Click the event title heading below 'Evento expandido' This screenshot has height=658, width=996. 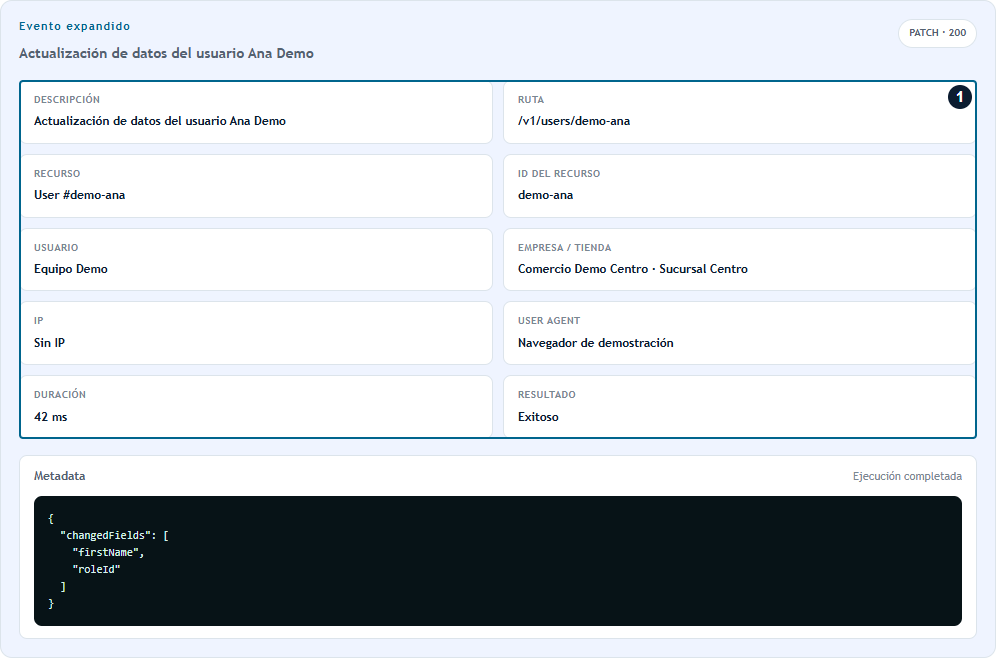[166, 53]
